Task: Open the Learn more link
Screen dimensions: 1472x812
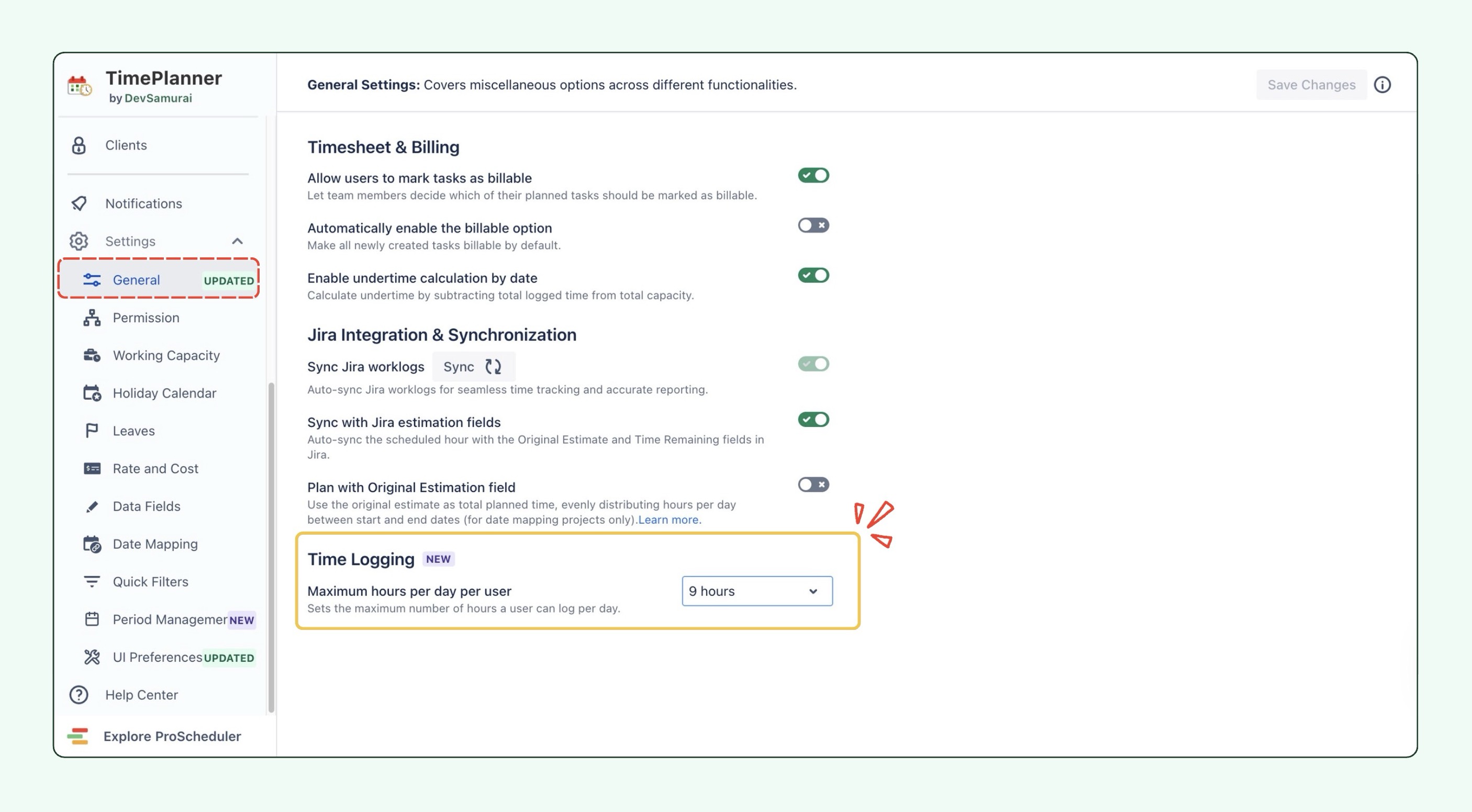Action: [668, 520]
